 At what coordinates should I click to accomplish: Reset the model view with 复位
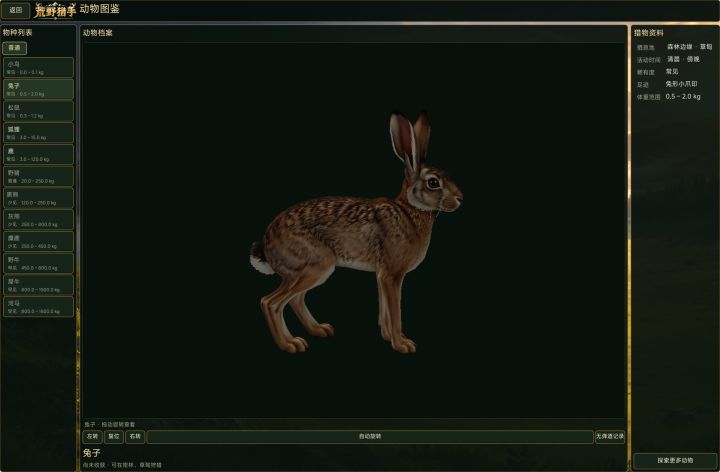click(x=113, y=437)
